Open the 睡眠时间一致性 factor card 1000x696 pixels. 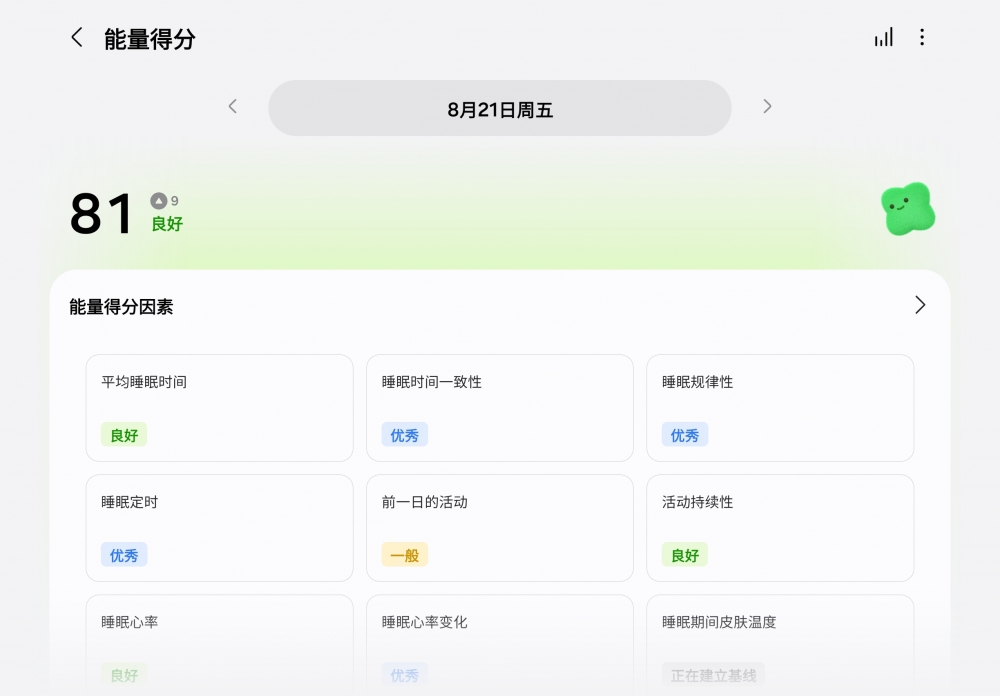click(499, 408)
